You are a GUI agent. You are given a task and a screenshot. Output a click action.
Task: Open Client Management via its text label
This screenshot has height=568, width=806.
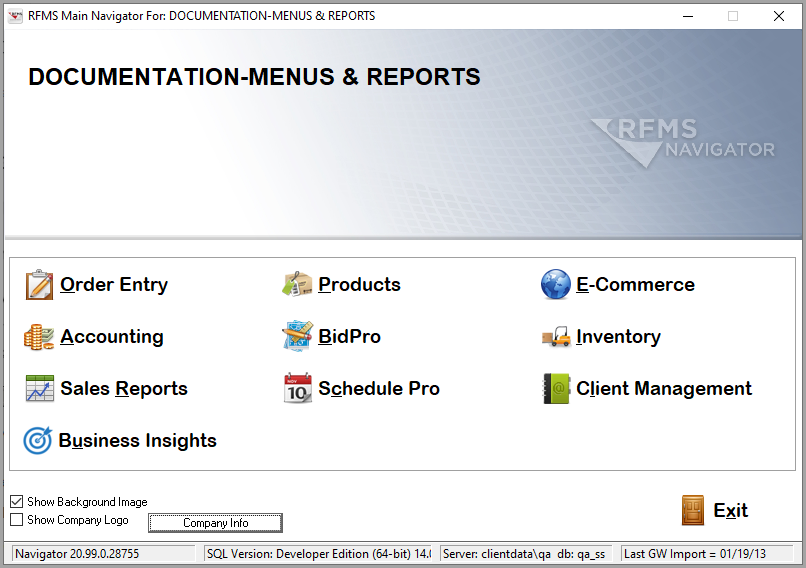[x=664, y=389]
